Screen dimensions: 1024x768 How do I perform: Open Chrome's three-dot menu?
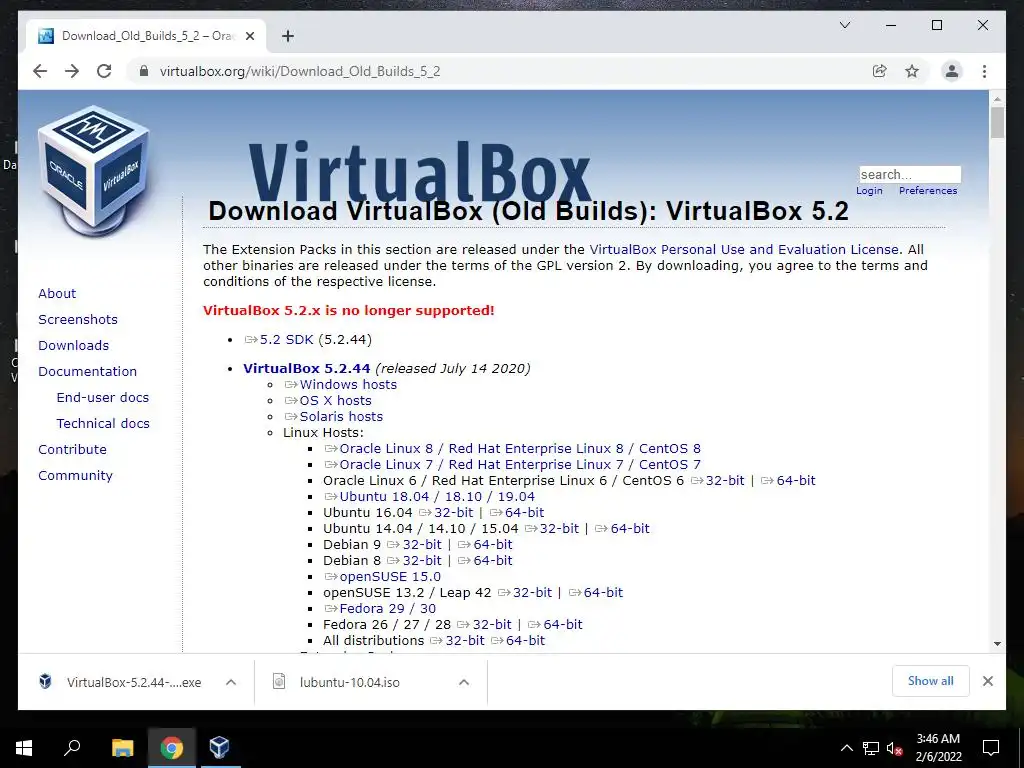(x=984, y=71)
